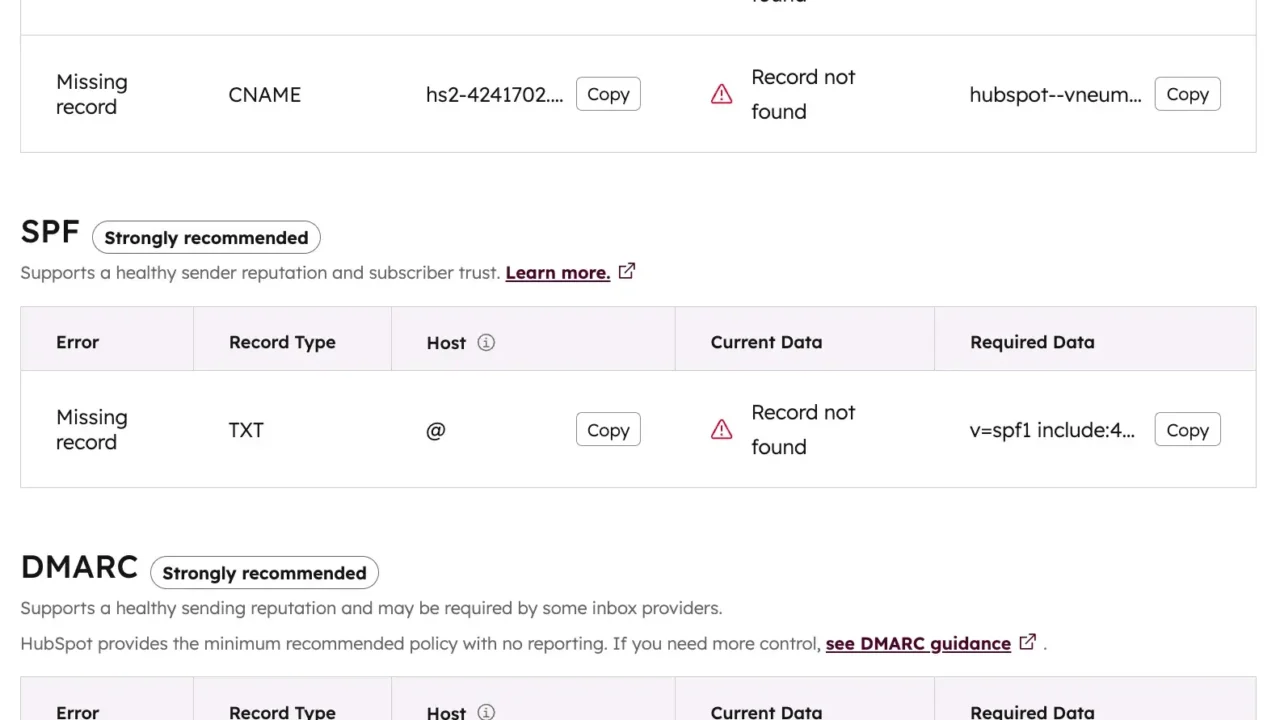1280x720 pixels.
Task: Open the see DMARC guidance link
Action: point(918,644)
